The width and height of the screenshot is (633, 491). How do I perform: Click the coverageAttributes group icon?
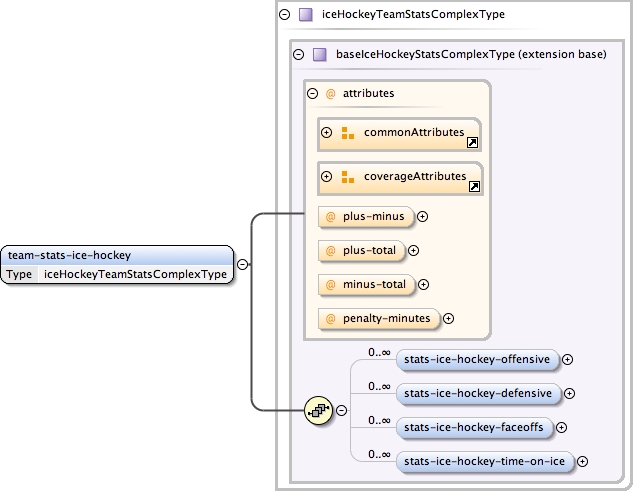(x=348, y=177)
